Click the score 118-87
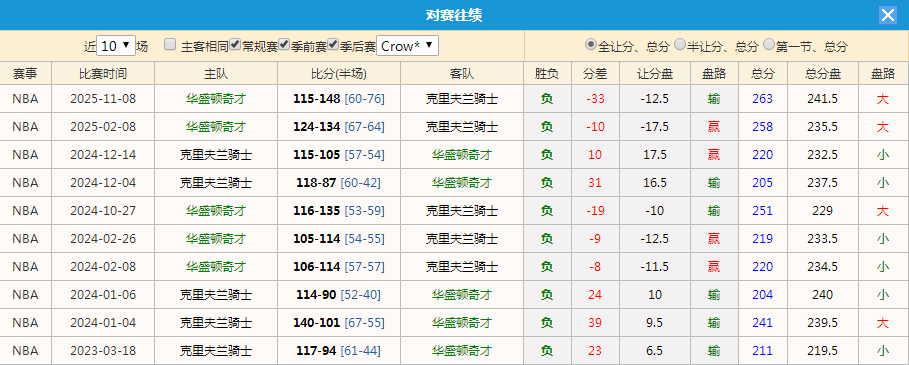 (316, 183)
